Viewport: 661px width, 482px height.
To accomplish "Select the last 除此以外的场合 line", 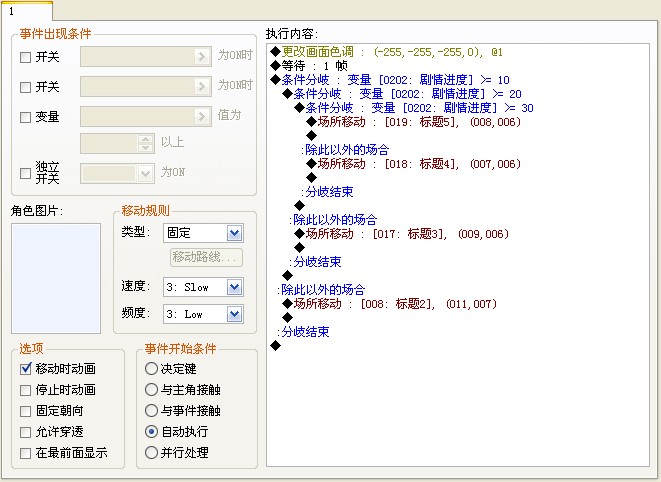I will tap(321, 290).
